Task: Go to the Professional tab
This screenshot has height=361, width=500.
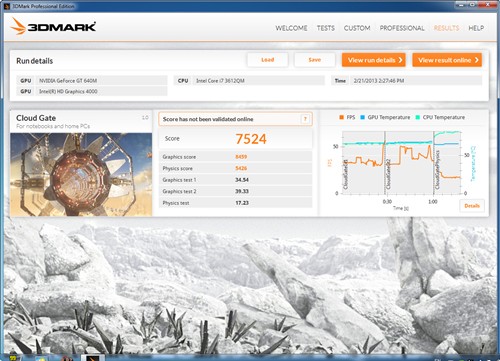Action: pyautogui.click(x=402, y=28)
